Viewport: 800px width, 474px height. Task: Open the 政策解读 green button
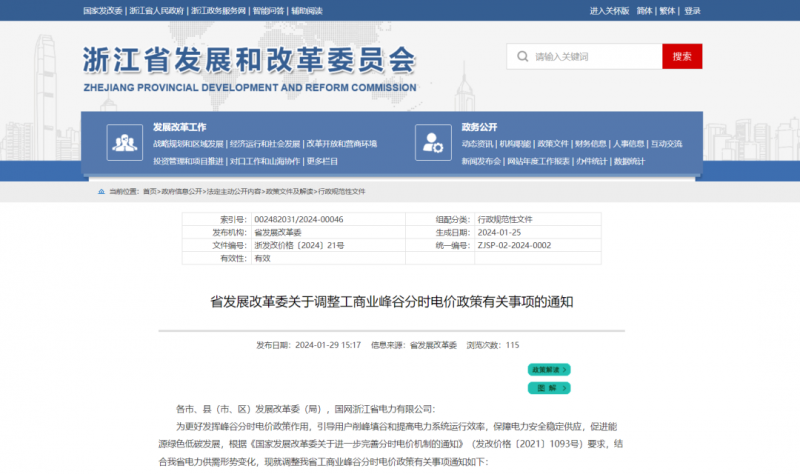tap(549, 370)
